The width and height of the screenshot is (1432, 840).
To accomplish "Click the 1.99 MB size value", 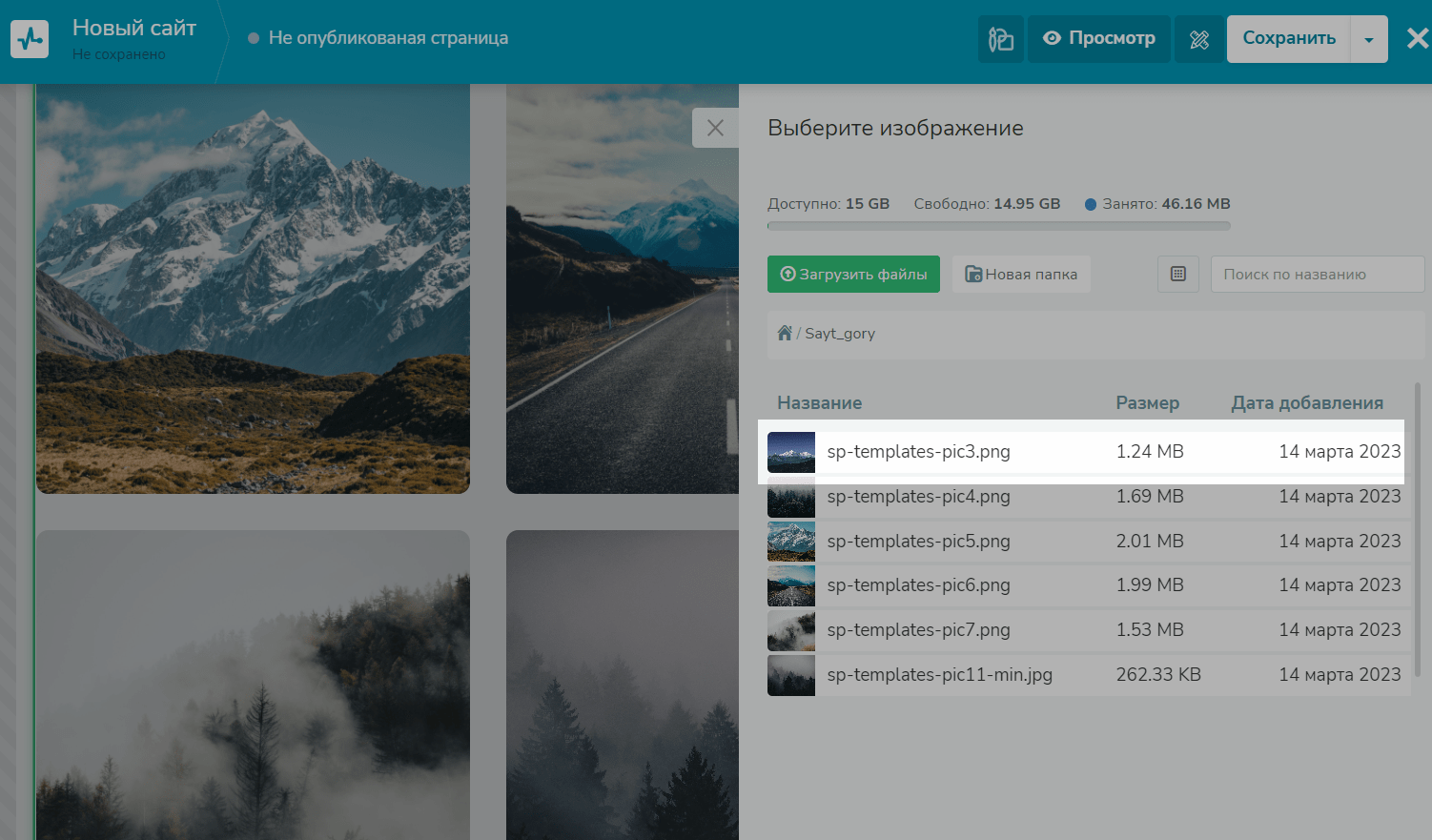I will pyautogui.click(x=1150, y=585).
